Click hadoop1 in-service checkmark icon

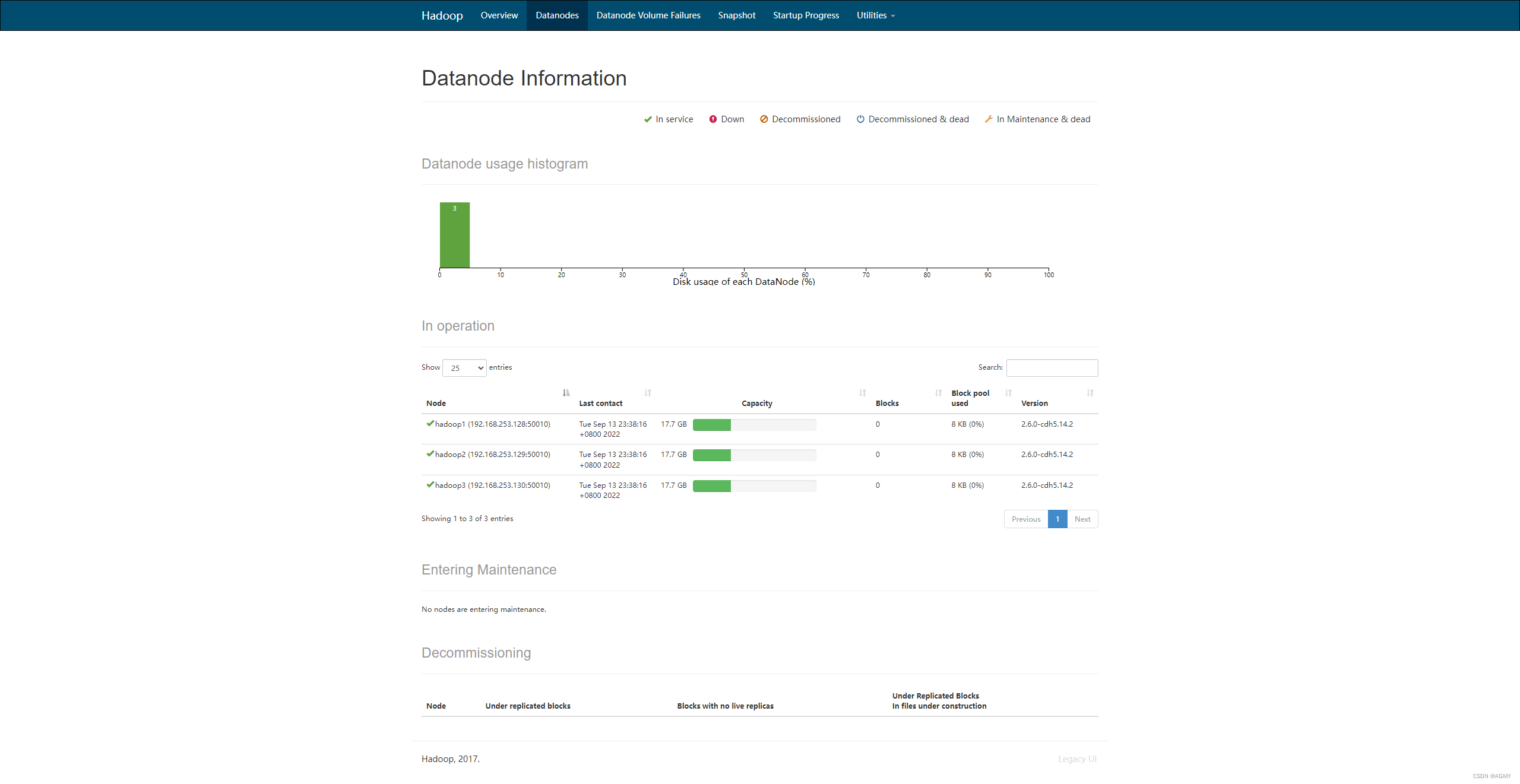[430, 424]
